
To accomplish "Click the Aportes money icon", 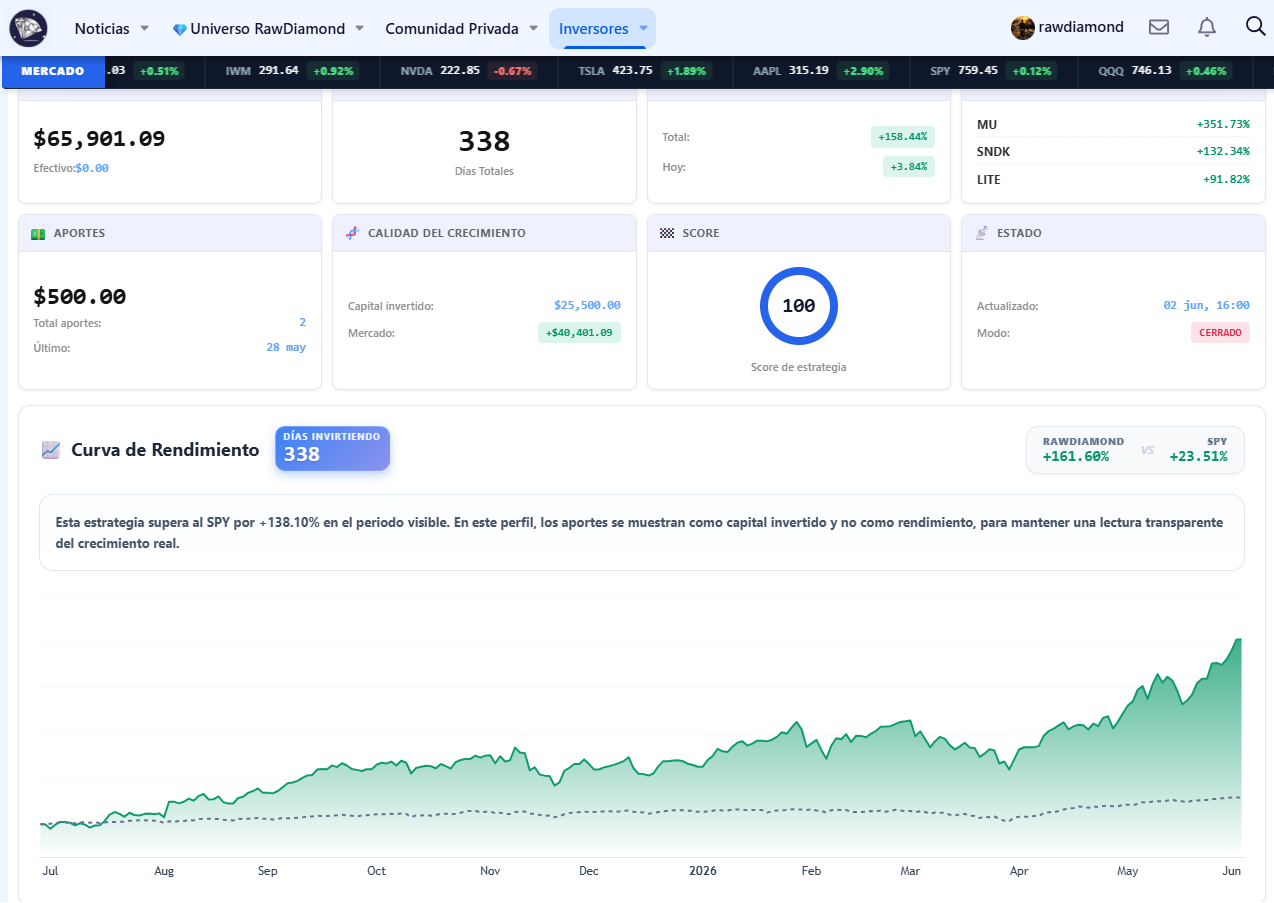I will pos(38,233).
